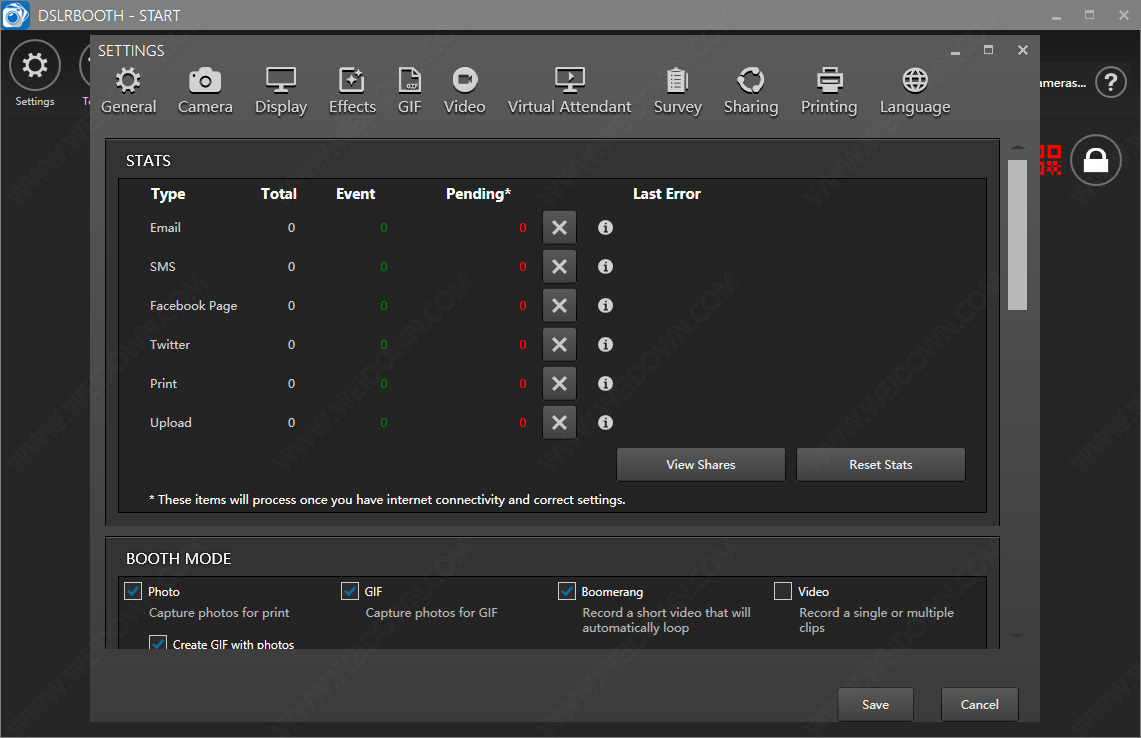Click the Pending* column header

pyautogui.click(x=478, y=194)
